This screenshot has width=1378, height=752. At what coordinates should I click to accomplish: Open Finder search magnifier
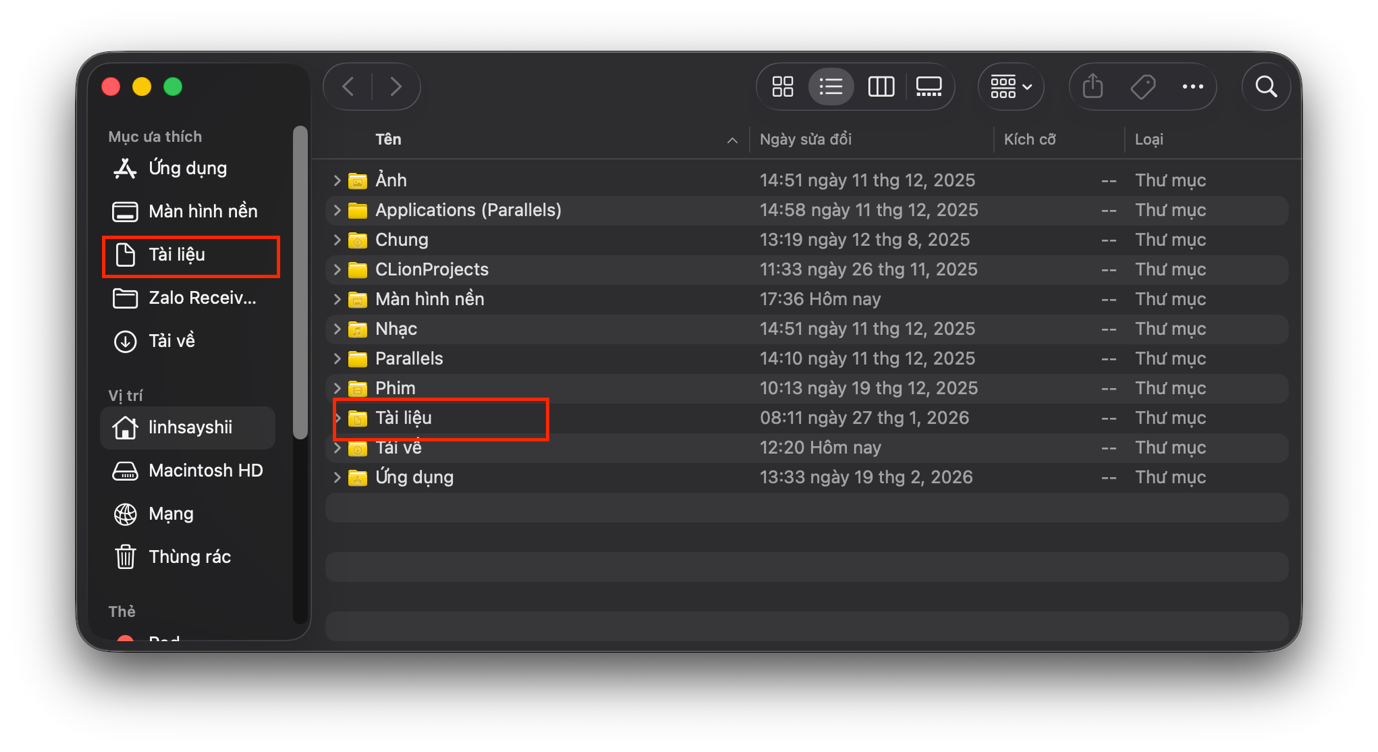point(1266,87)
